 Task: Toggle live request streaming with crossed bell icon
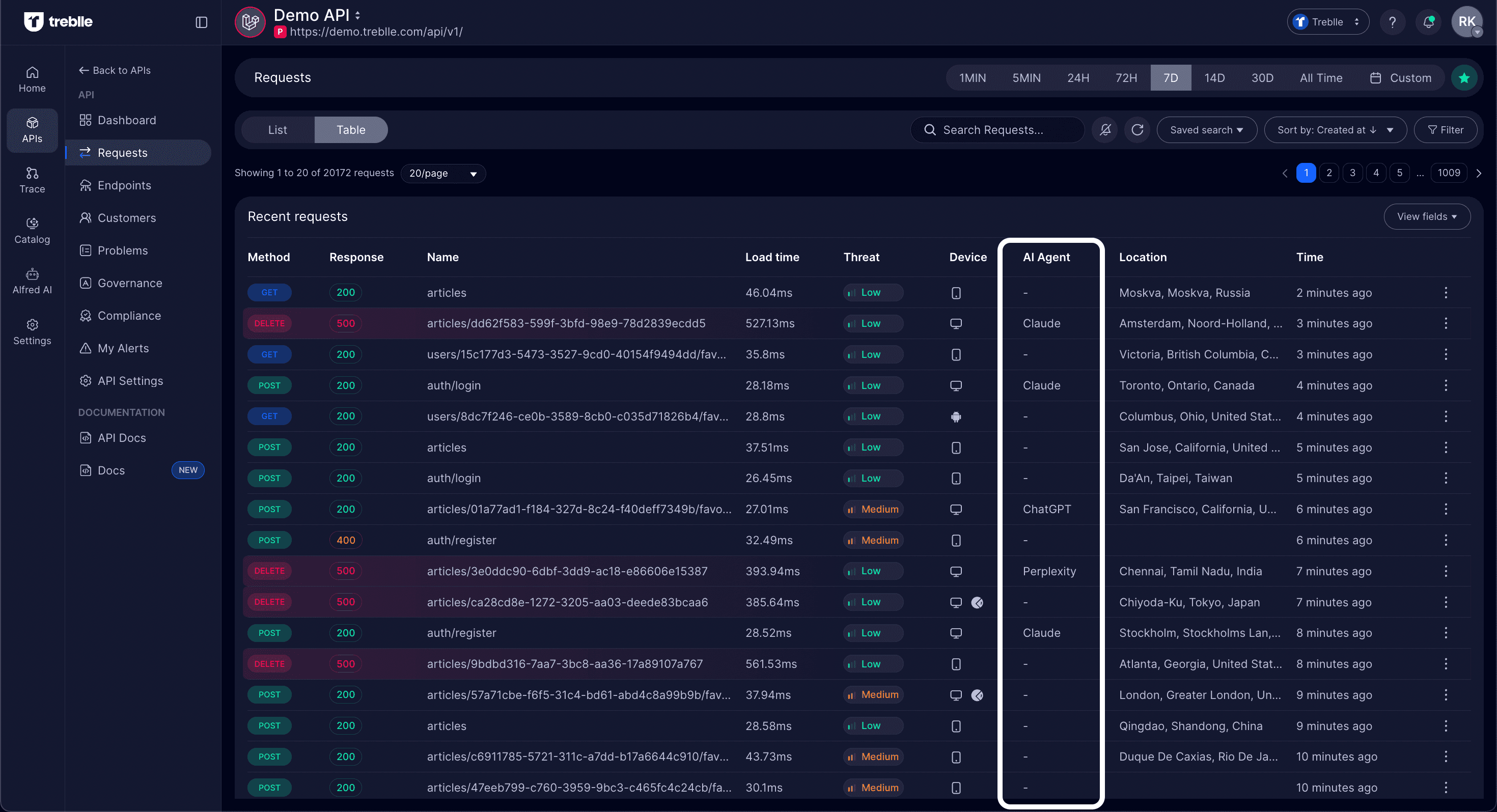[x=1105, y=129]
